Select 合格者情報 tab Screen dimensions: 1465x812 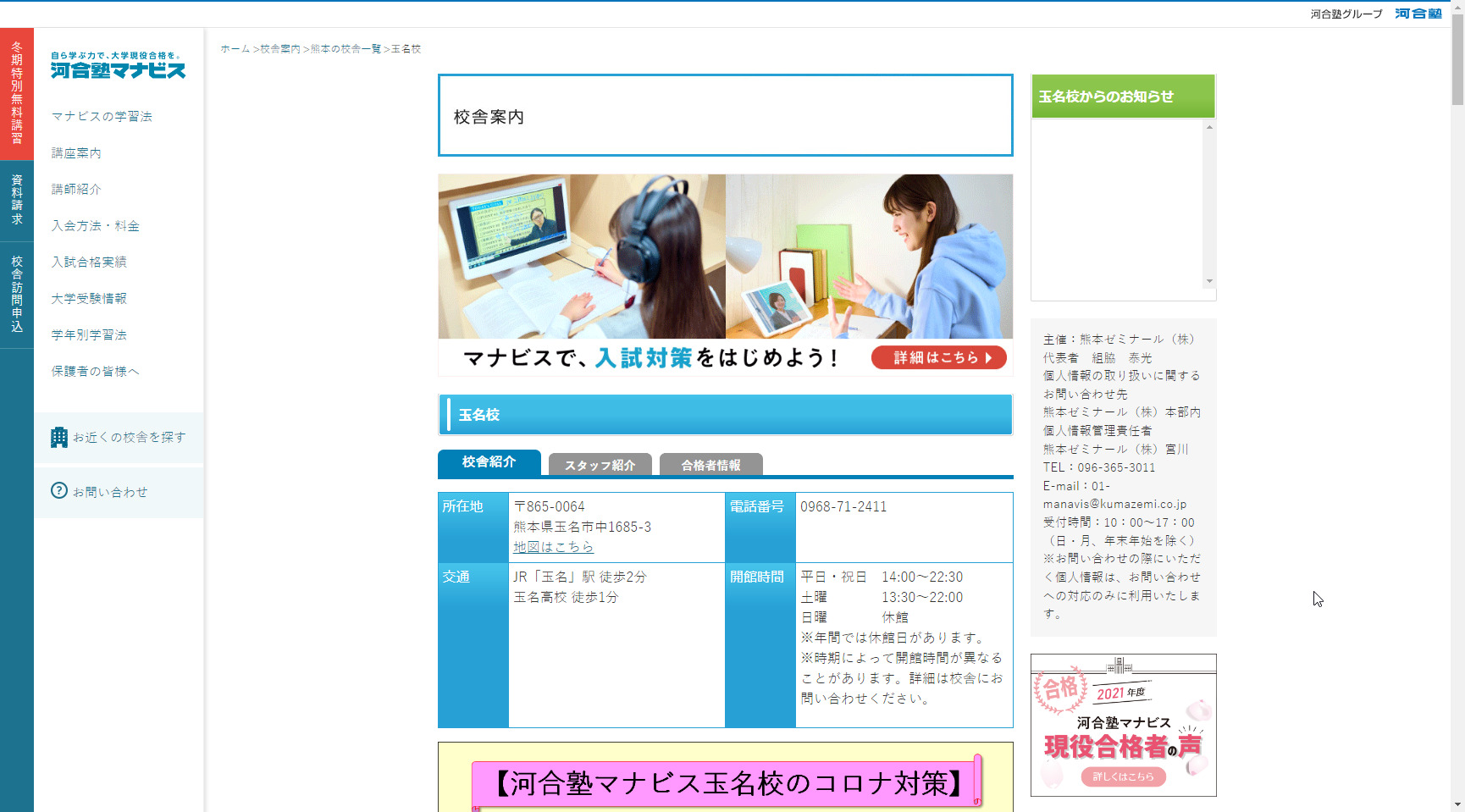pos(711,465)
